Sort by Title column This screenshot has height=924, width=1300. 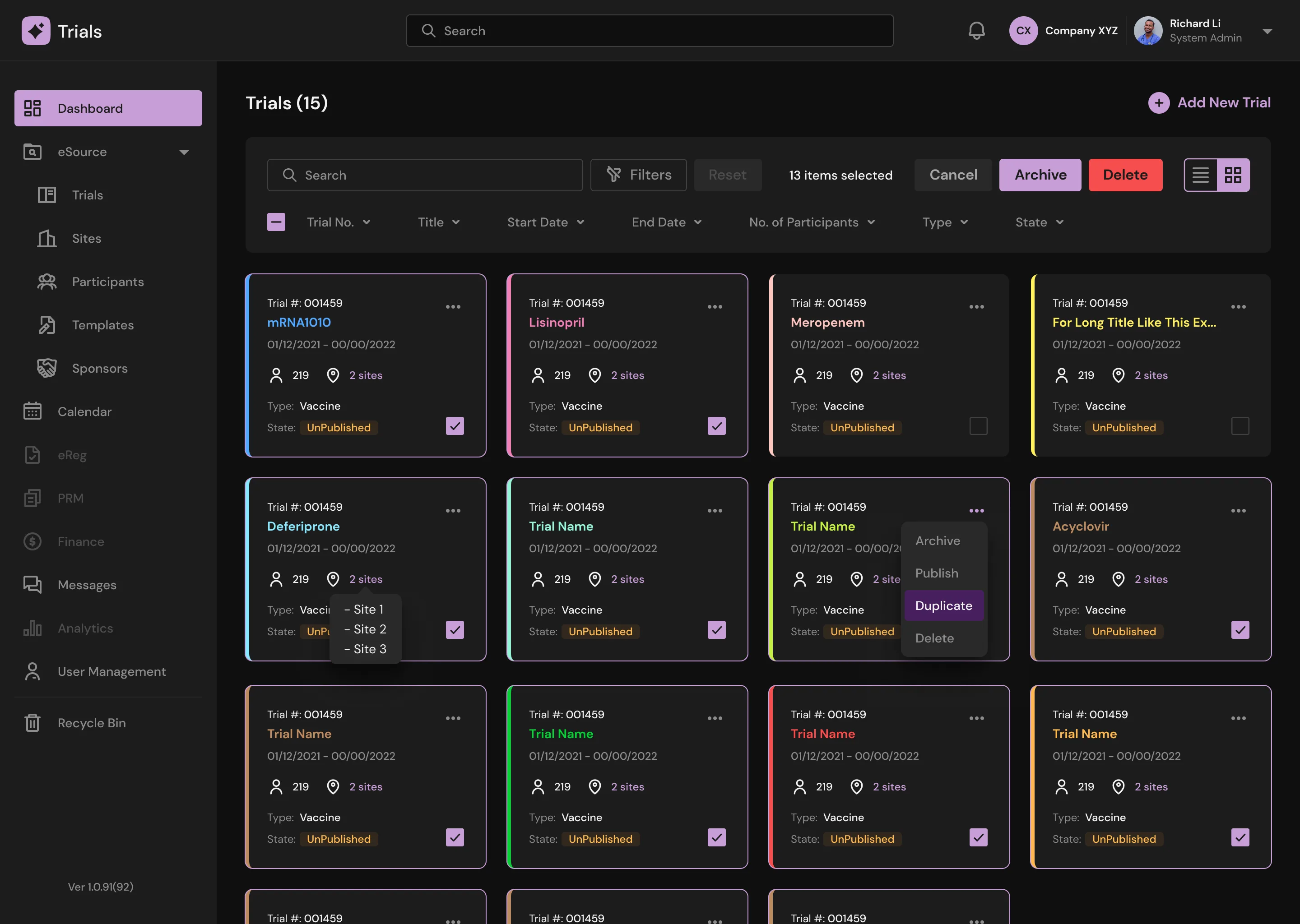pyautogui.click(x=439, y=222)
